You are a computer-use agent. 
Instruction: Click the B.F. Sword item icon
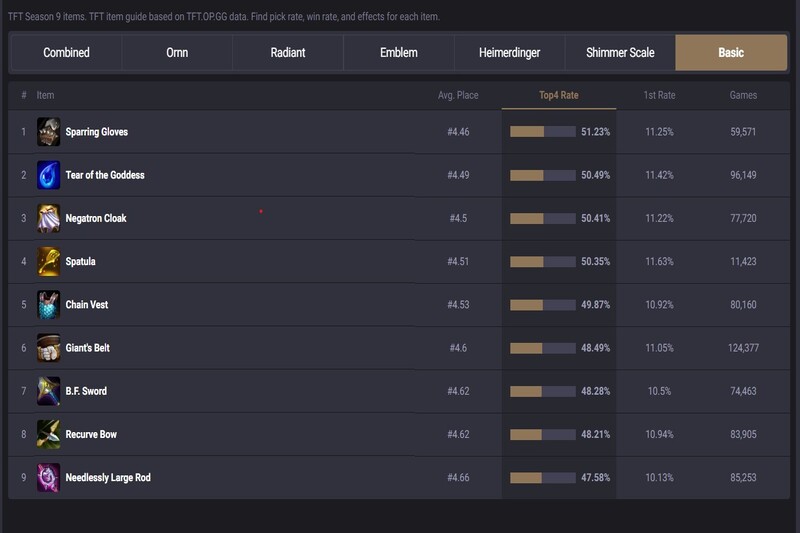(x=48, y=391)
